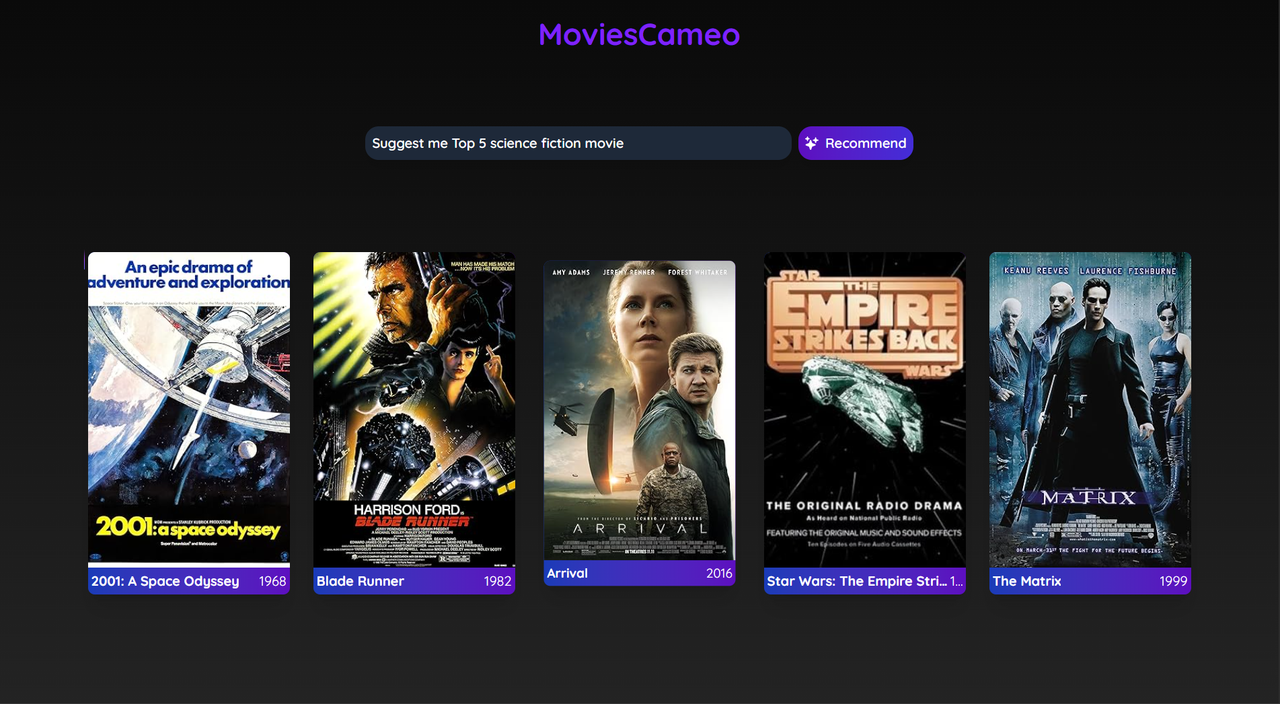This screenshot has width=1280, height=704.
Task: Click the Blade Runner title caption
Action: point(360,581)
